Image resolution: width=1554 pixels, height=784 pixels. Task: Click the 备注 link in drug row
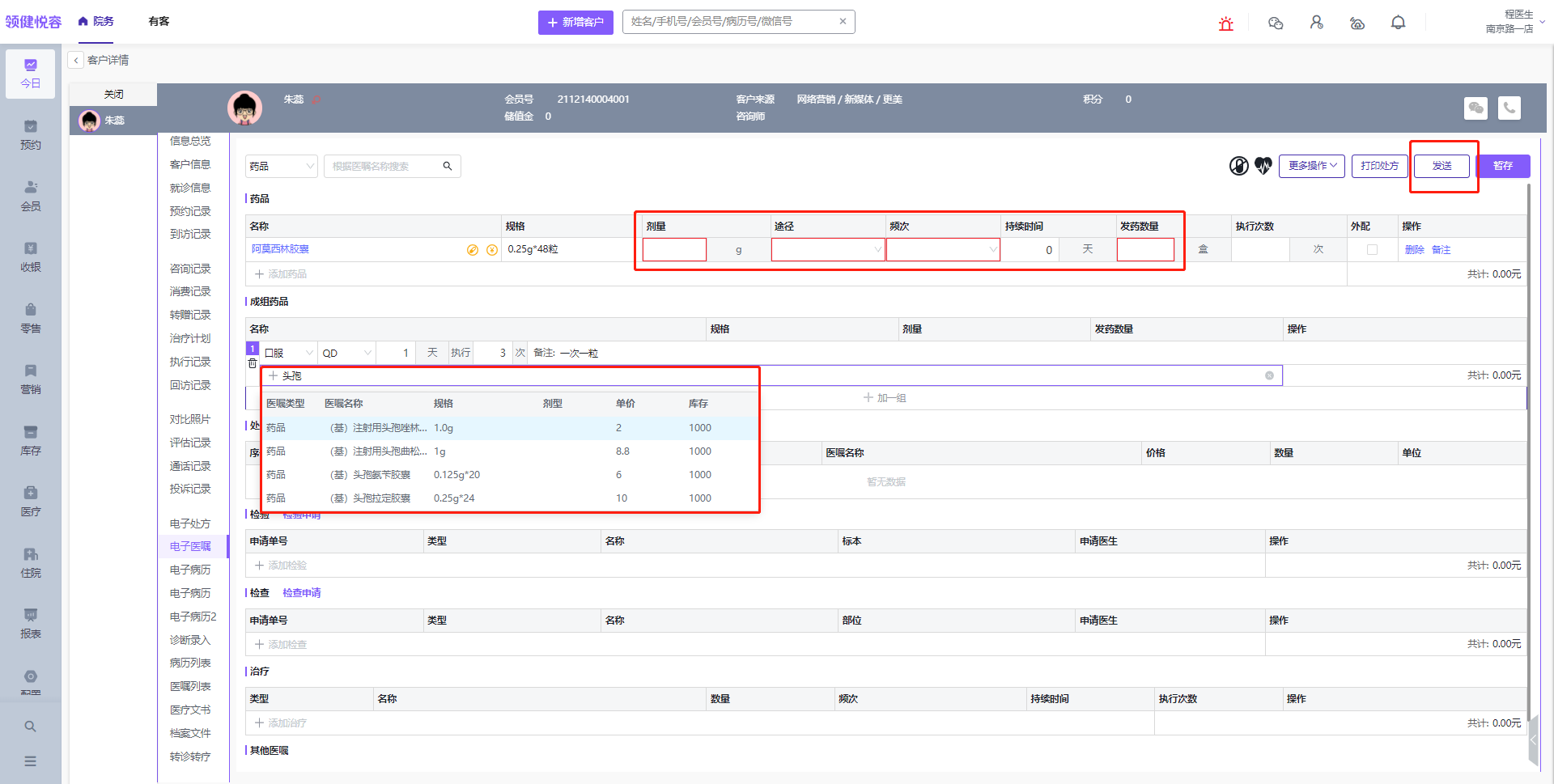1441,250
